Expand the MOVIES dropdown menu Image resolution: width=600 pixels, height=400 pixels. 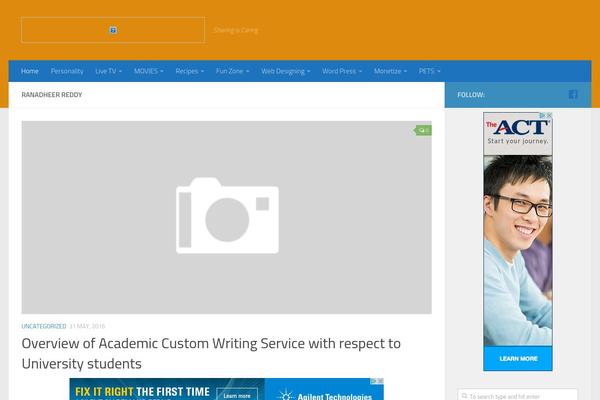pyautogui.click(x=149, y=71)
